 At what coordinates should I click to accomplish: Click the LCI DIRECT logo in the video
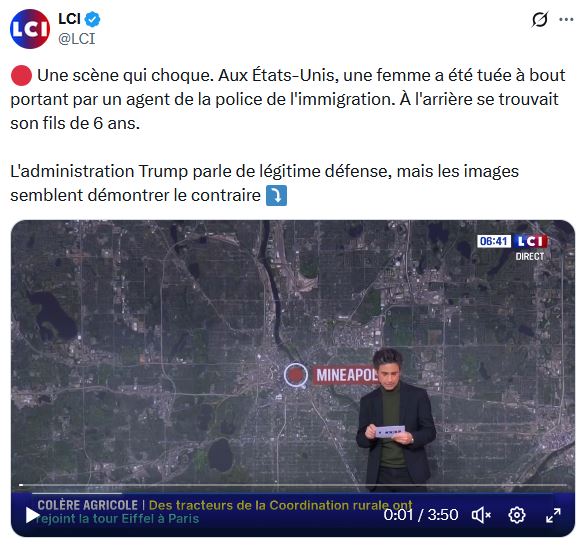[x=530, y=248]
